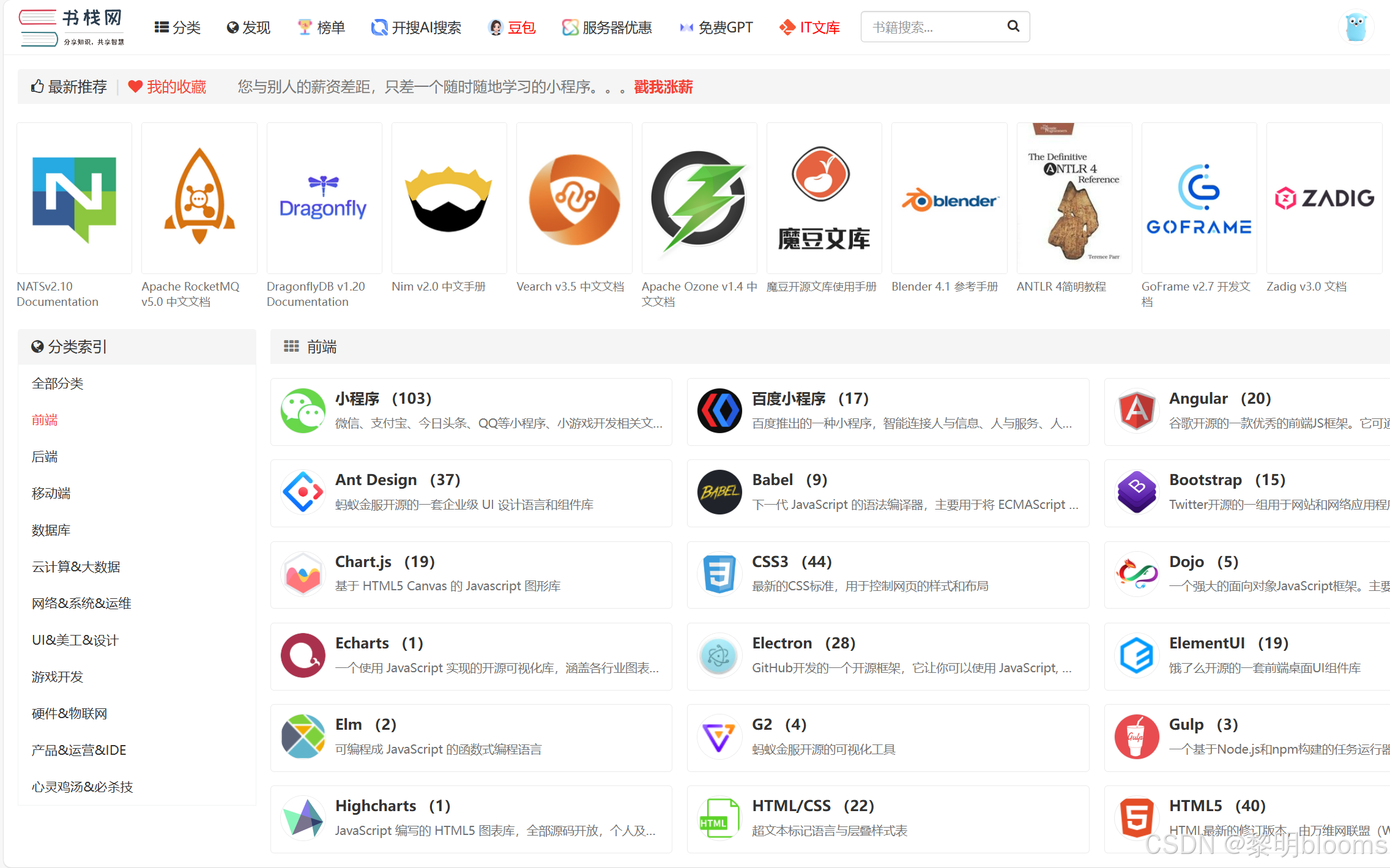Open GoFrame book cover

tap(1199, 198)
